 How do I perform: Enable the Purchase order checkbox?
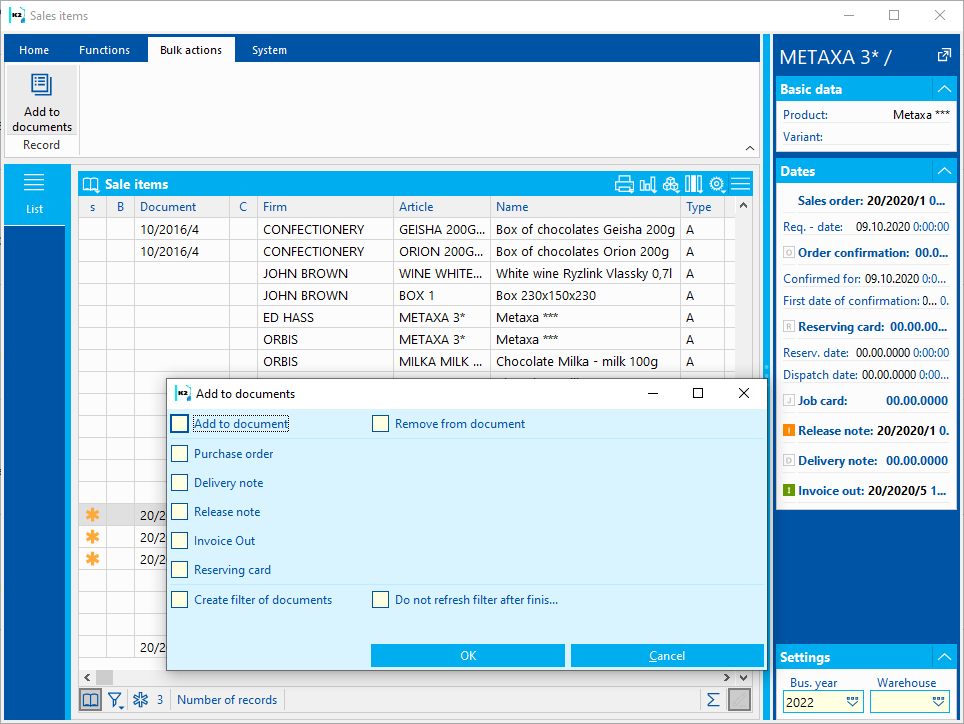click(x=179, y=454)
